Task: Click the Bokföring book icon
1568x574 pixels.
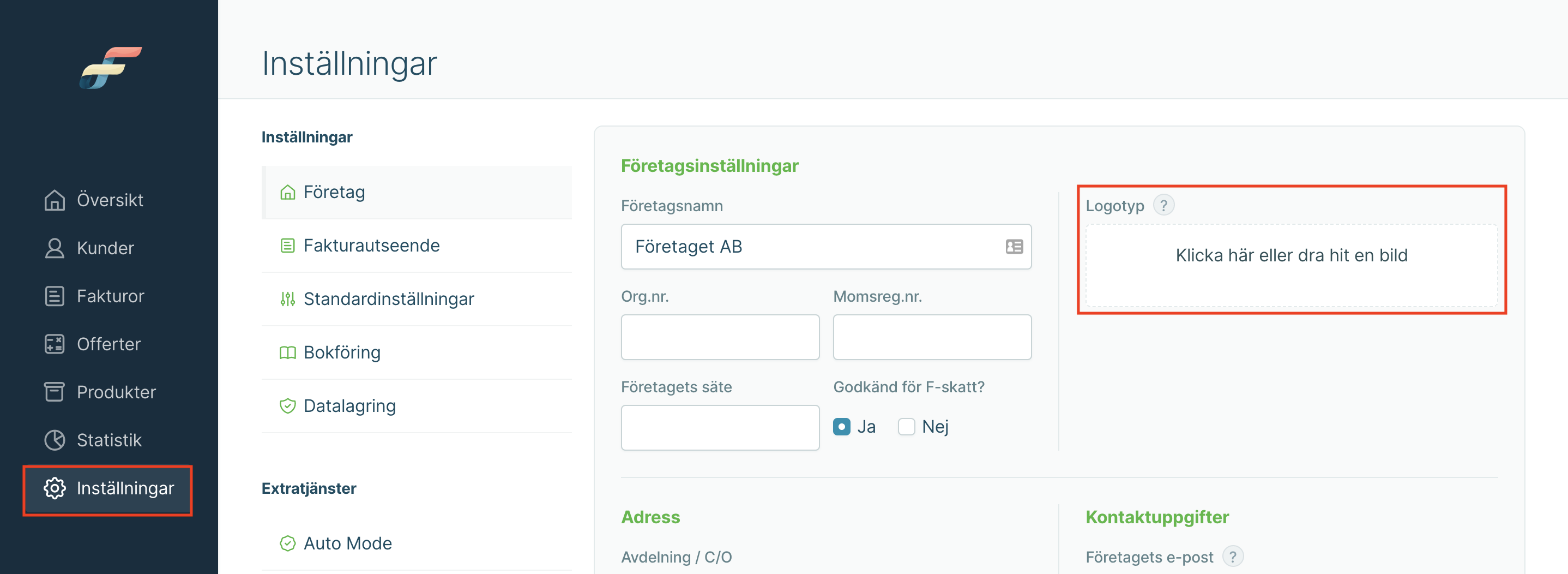Action: 287,353
